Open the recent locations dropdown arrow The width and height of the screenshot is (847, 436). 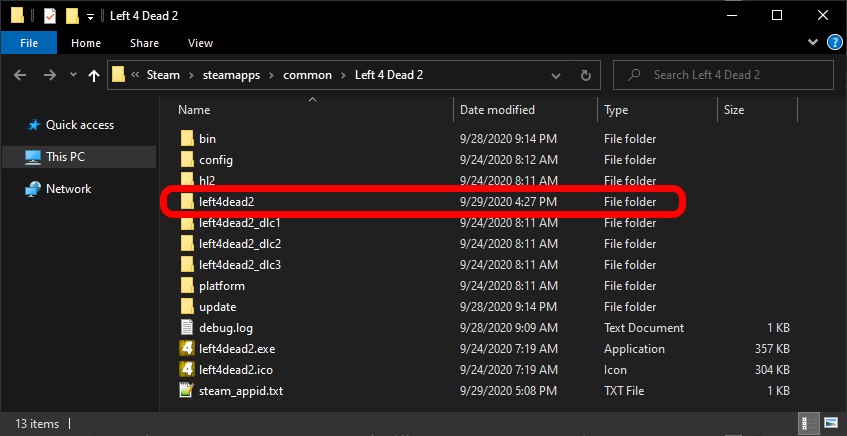pos(73,75)
